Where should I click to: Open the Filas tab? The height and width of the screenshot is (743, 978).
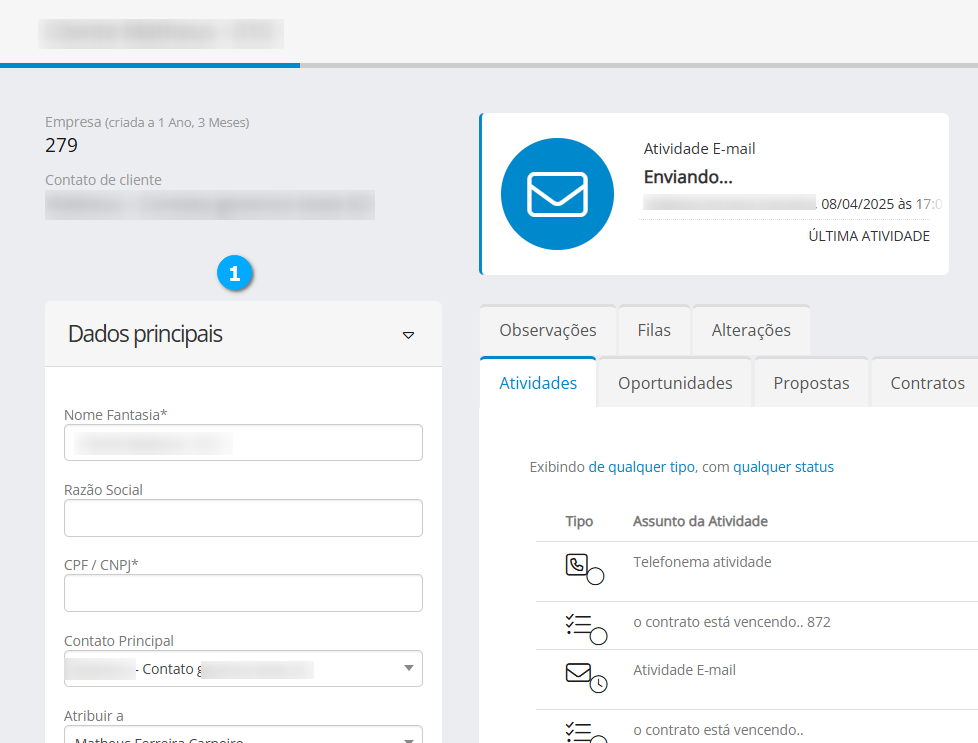[x=655, y=330]
